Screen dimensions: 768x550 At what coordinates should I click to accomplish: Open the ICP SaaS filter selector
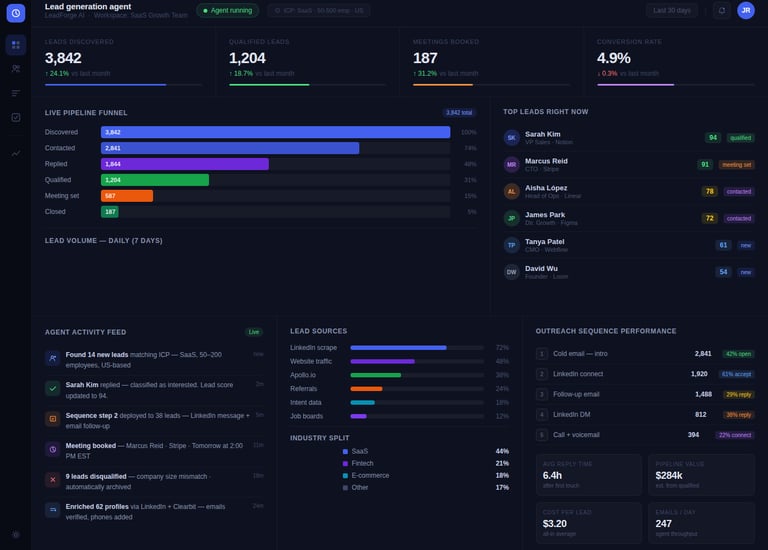(319, 10)
